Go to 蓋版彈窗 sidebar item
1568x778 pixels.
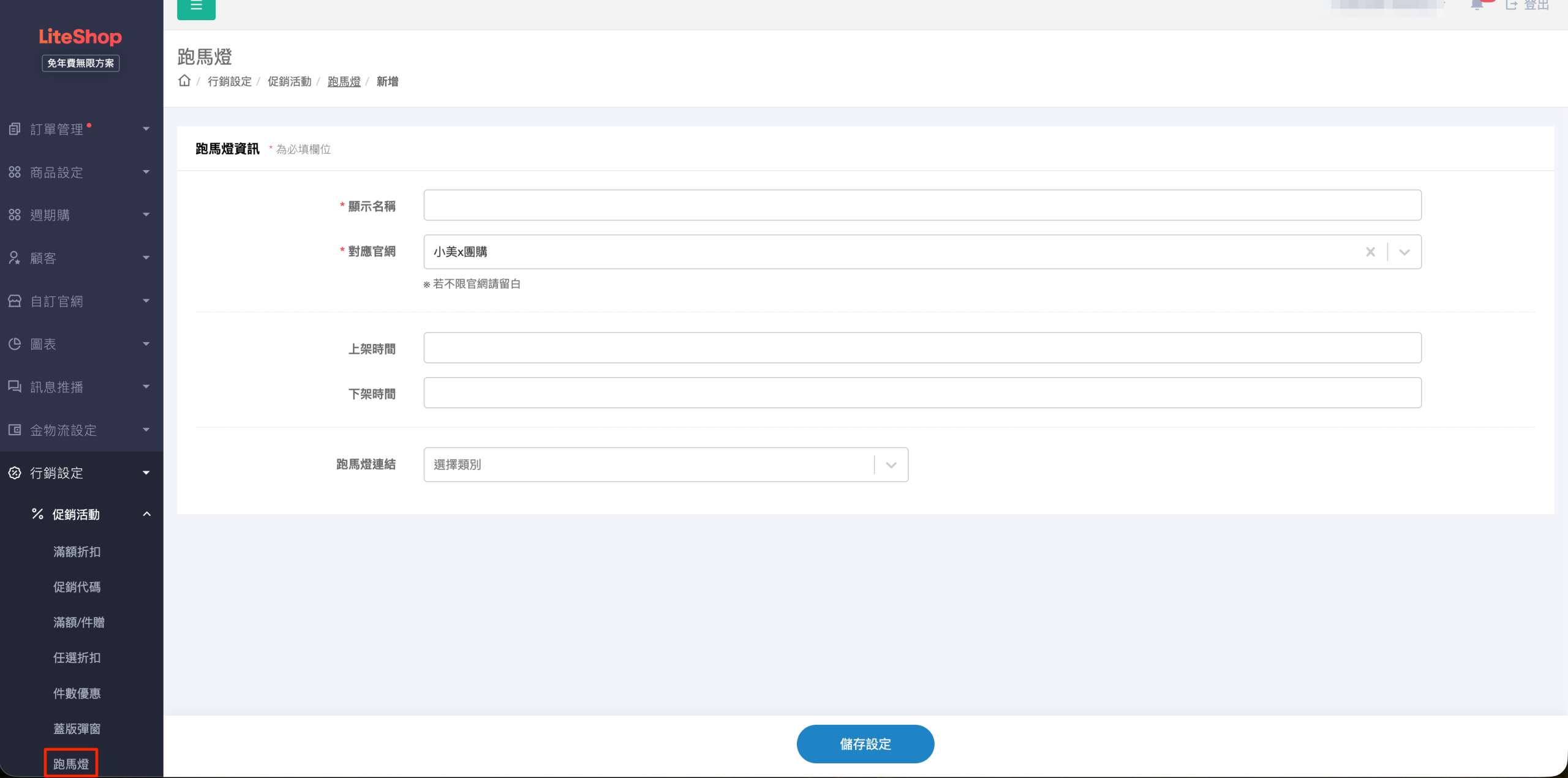click(77, 728)
